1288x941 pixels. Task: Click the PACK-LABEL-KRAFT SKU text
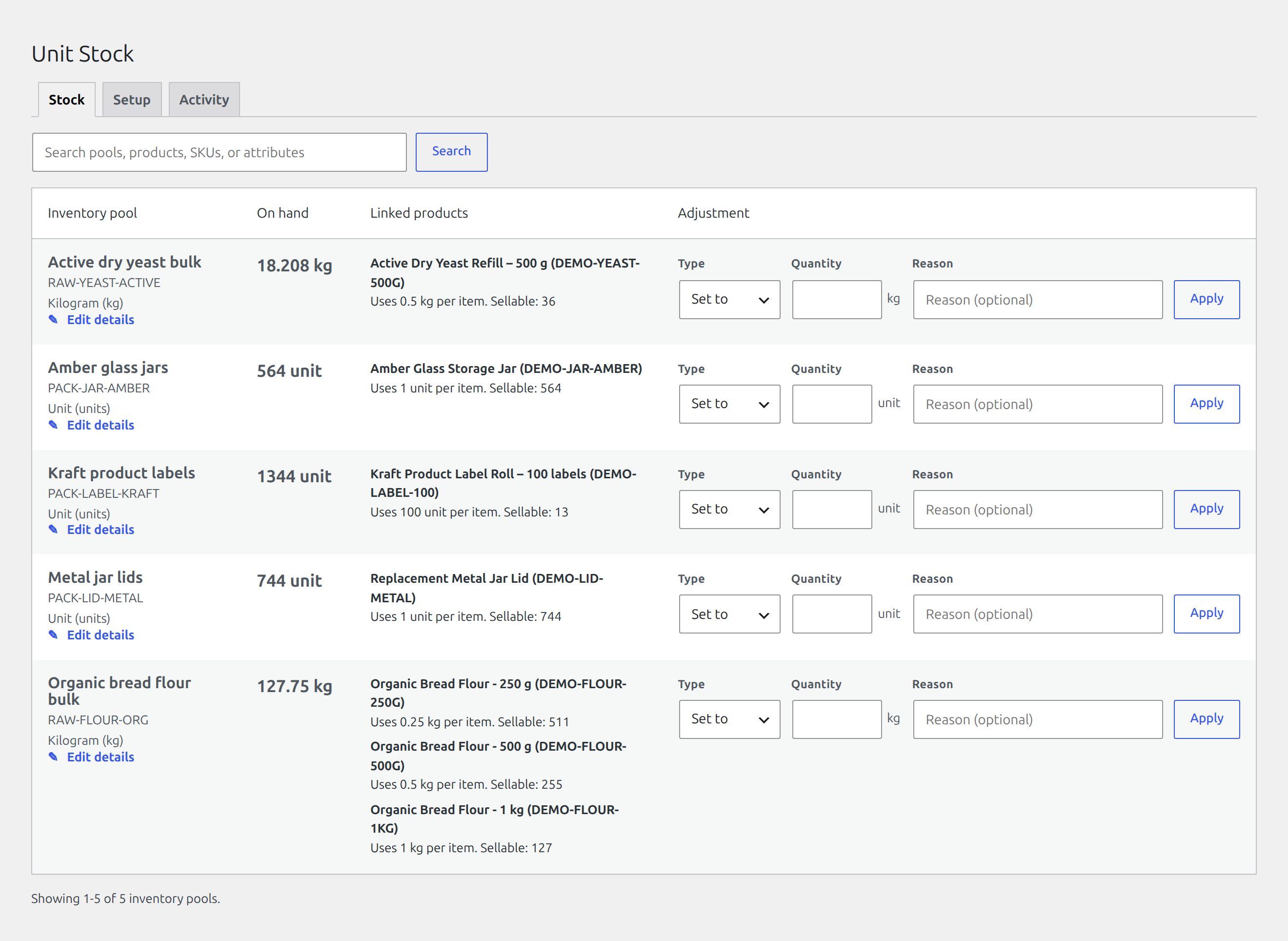pos(103,493)
